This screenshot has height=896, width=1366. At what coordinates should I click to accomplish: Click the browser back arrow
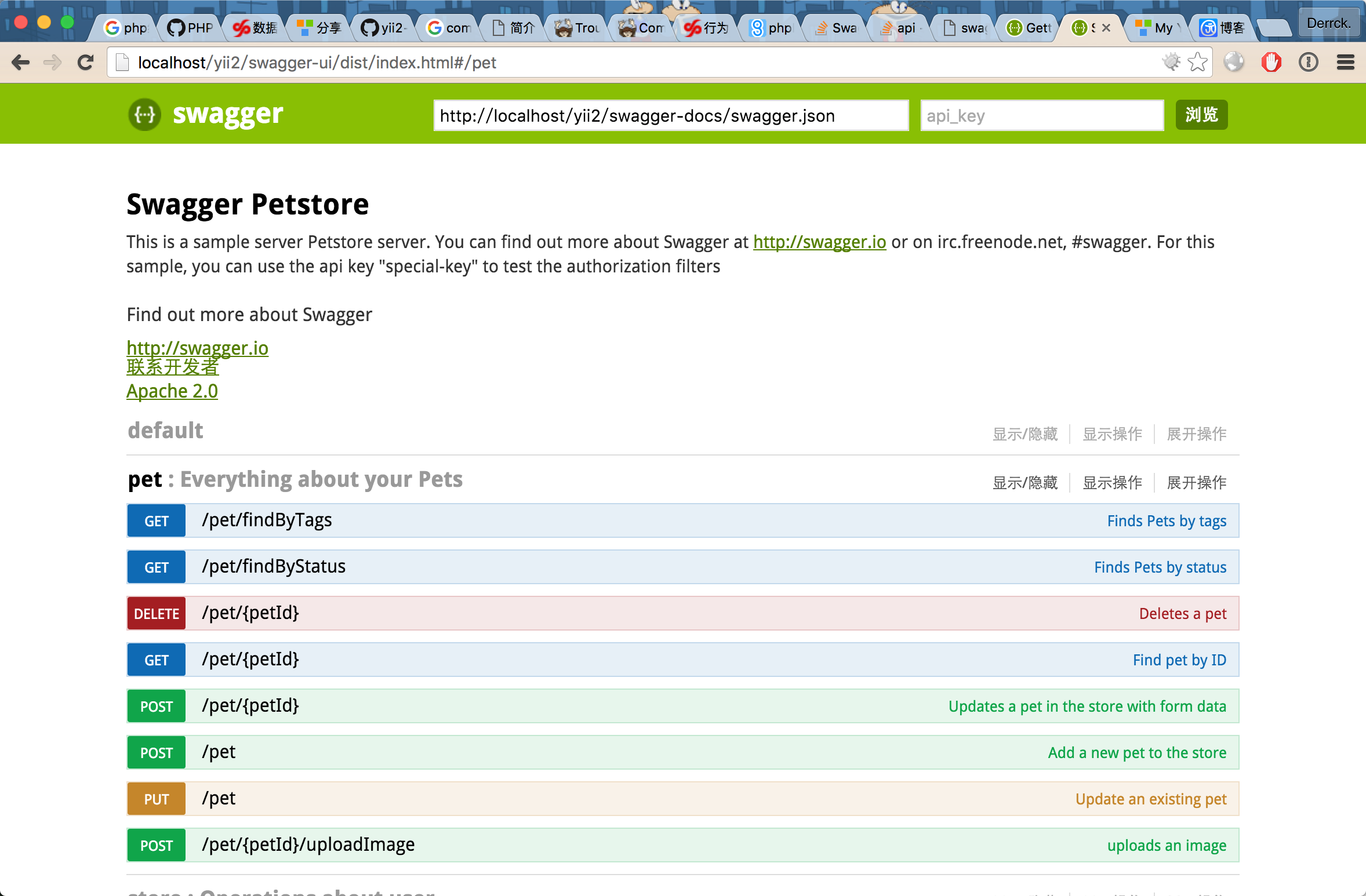point(21,62)
